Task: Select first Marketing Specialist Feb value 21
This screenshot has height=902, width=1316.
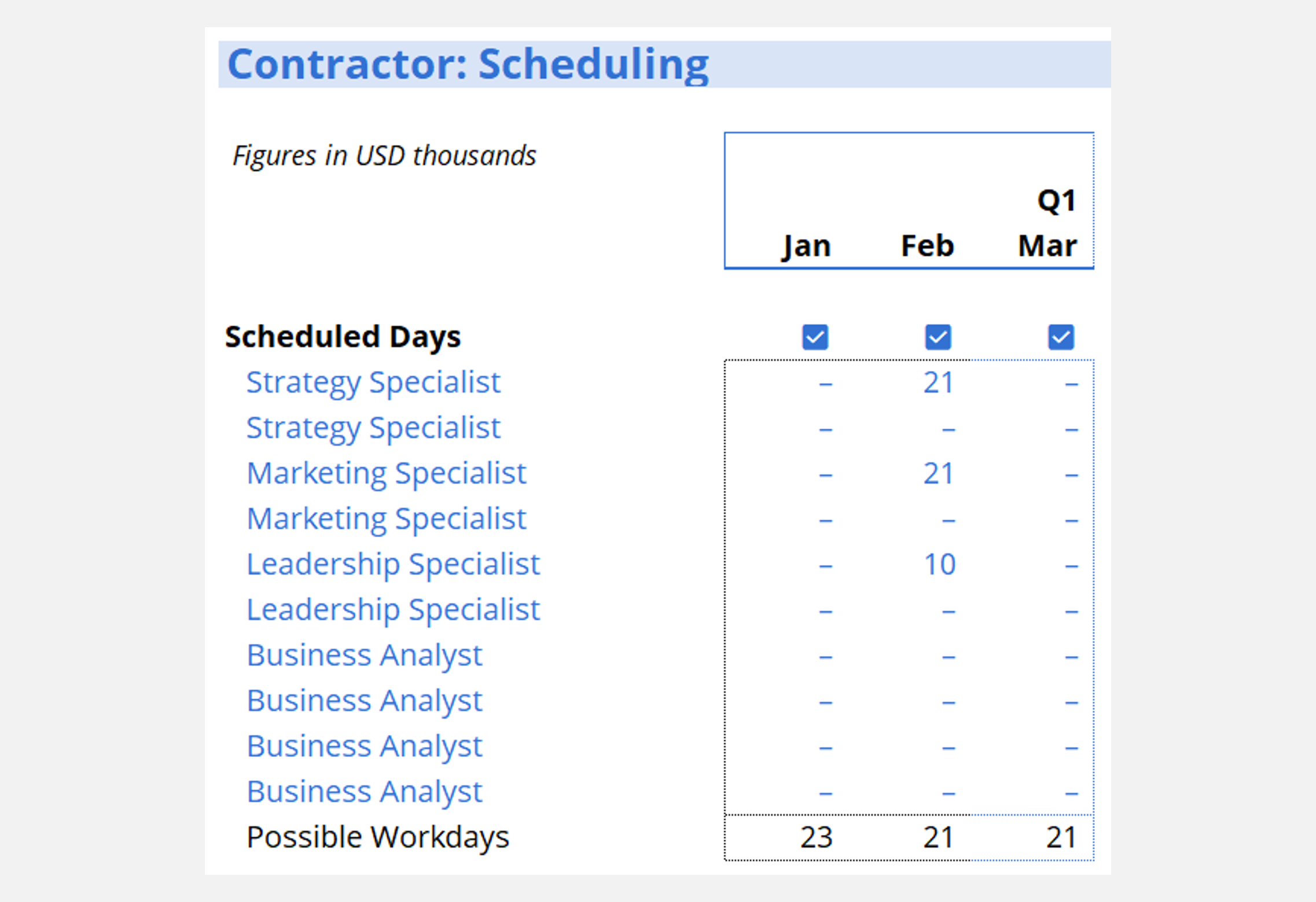Action: click(938, 473)
